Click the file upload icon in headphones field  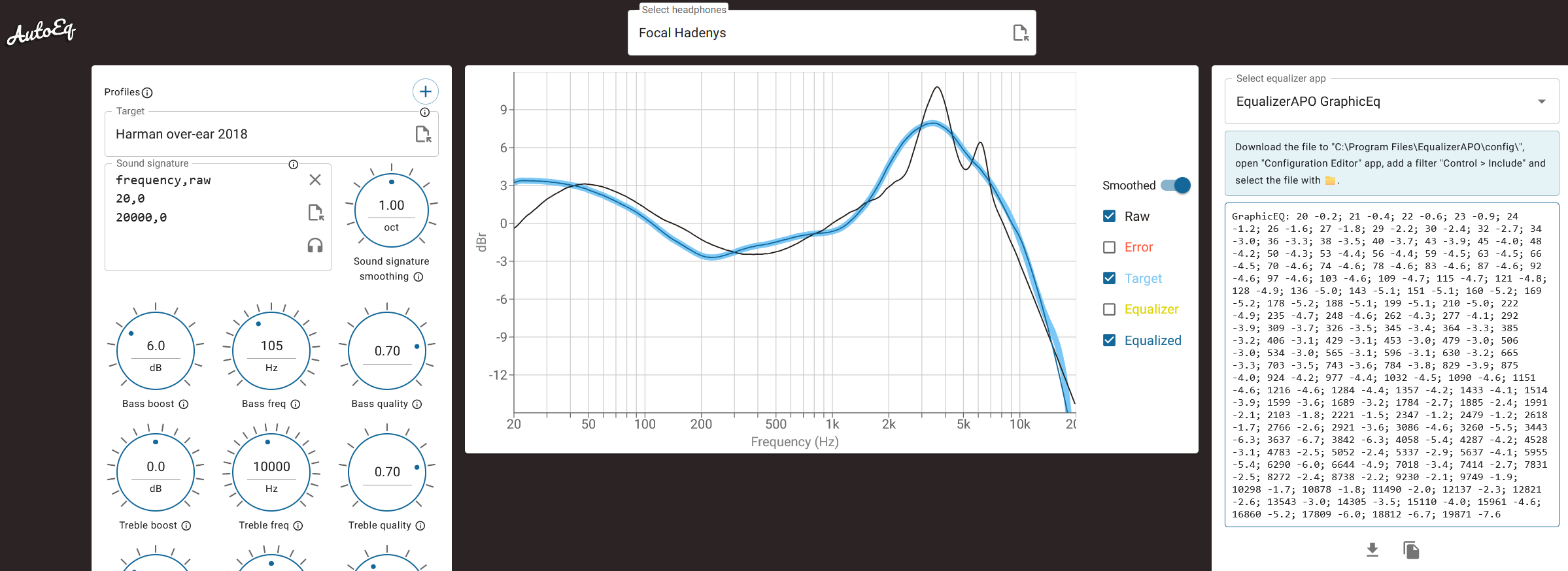(x=1020, y=33)
